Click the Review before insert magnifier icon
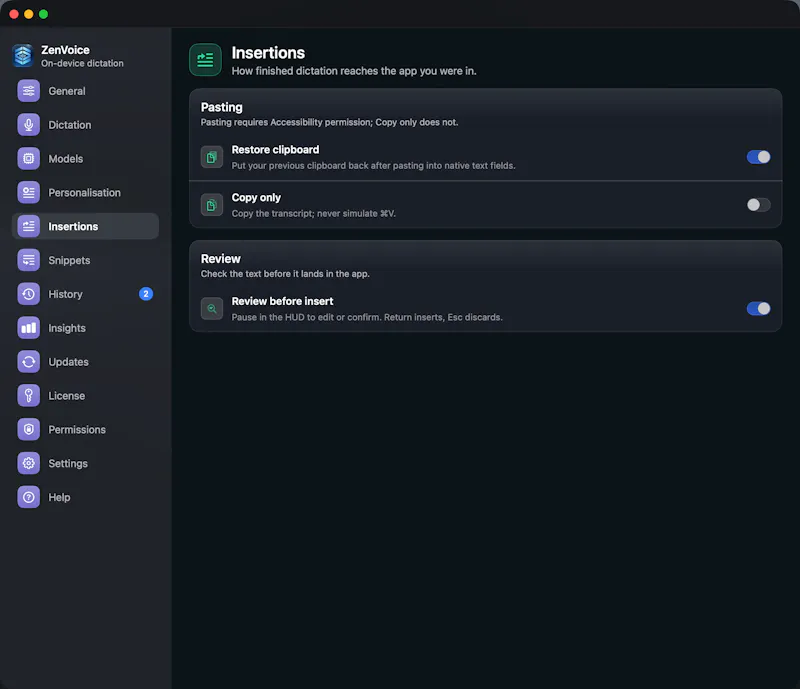This screenshot has height=689, width=800. [x=212, y=309]
